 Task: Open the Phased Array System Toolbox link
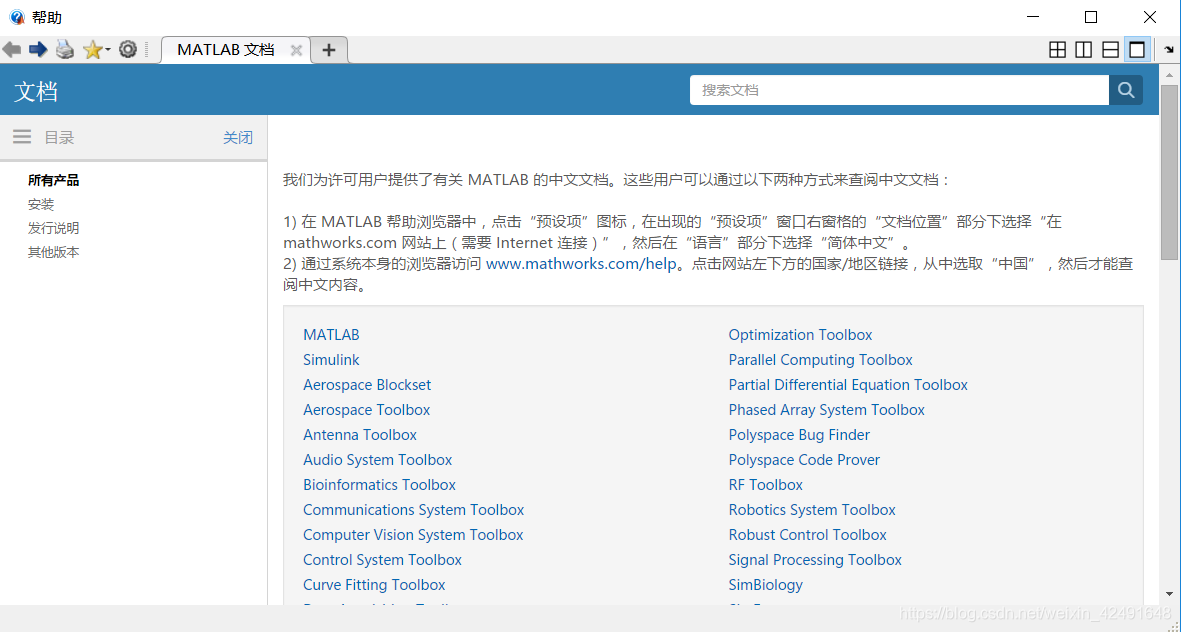pos(826,410)
